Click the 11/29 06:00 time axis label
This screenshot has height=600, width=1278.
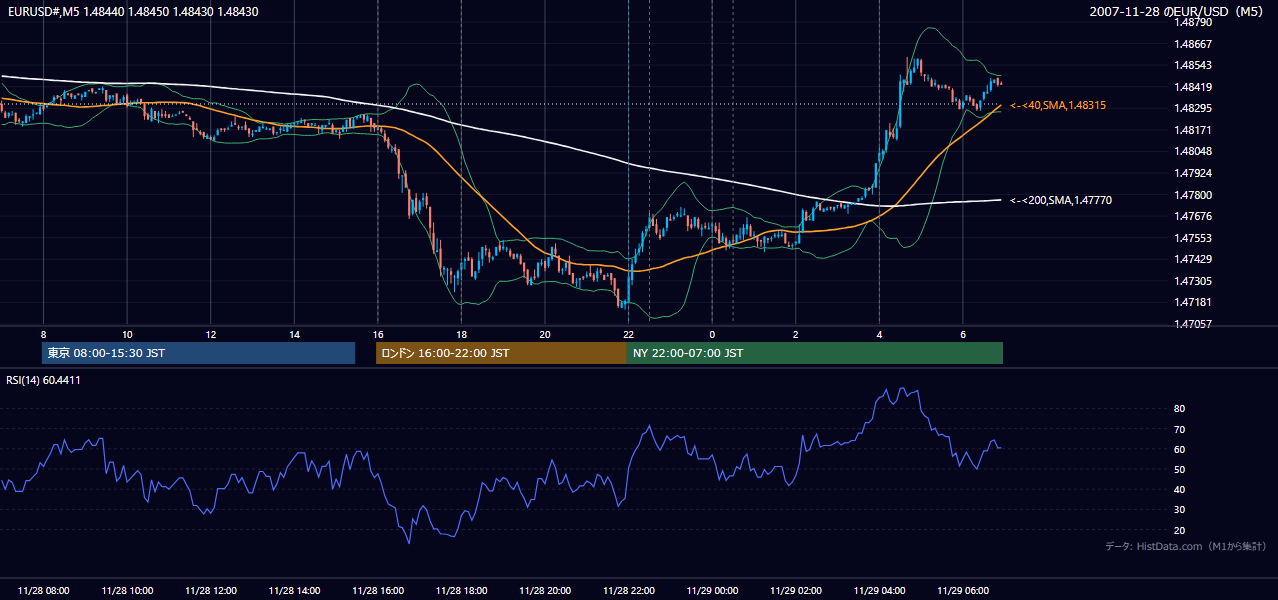click(963, 591)
